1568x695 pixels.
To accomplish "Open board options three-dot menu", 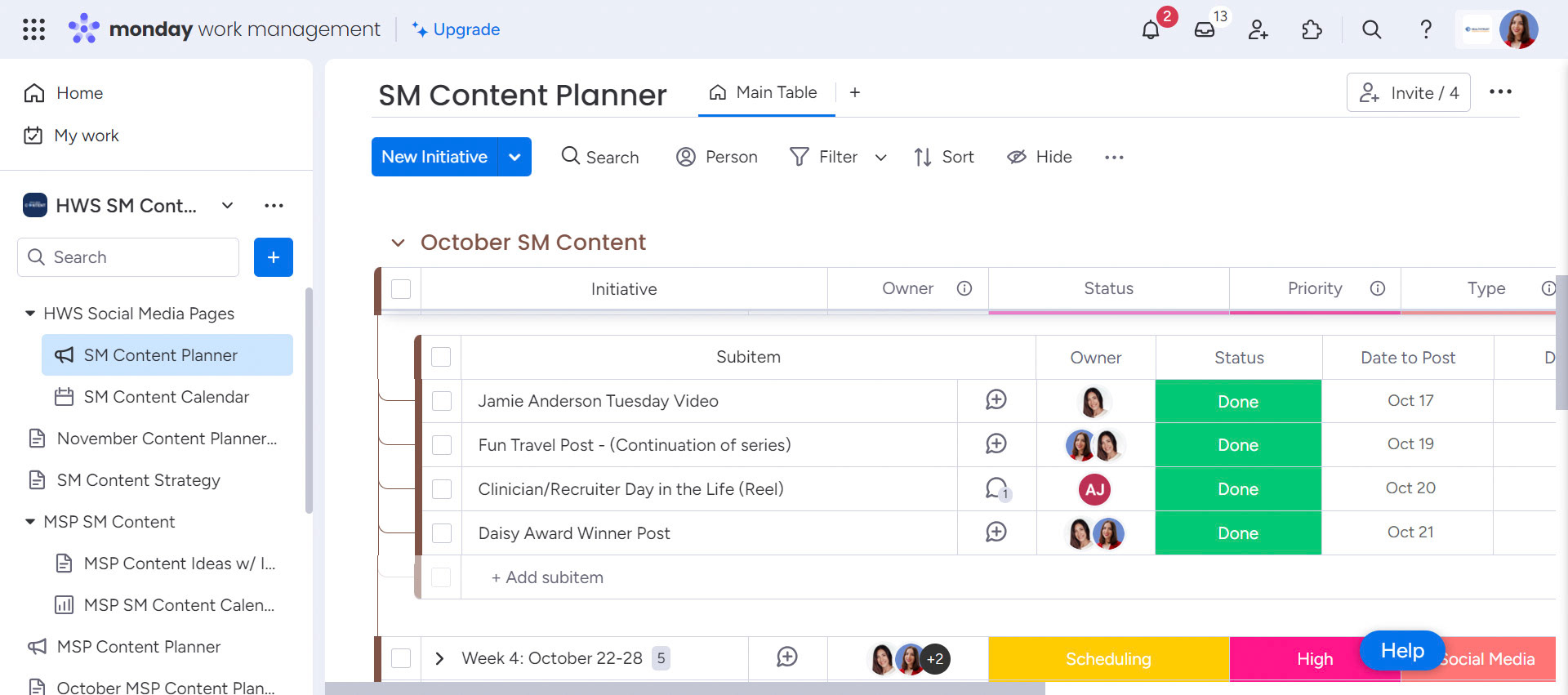I will pos(1500,92).
